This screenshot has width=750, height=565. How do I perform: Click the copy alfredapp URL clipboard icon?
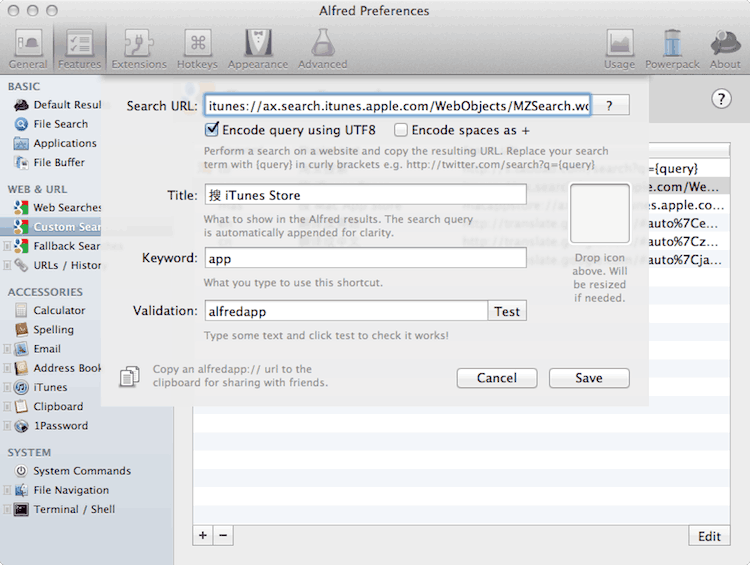pos(129,376)
